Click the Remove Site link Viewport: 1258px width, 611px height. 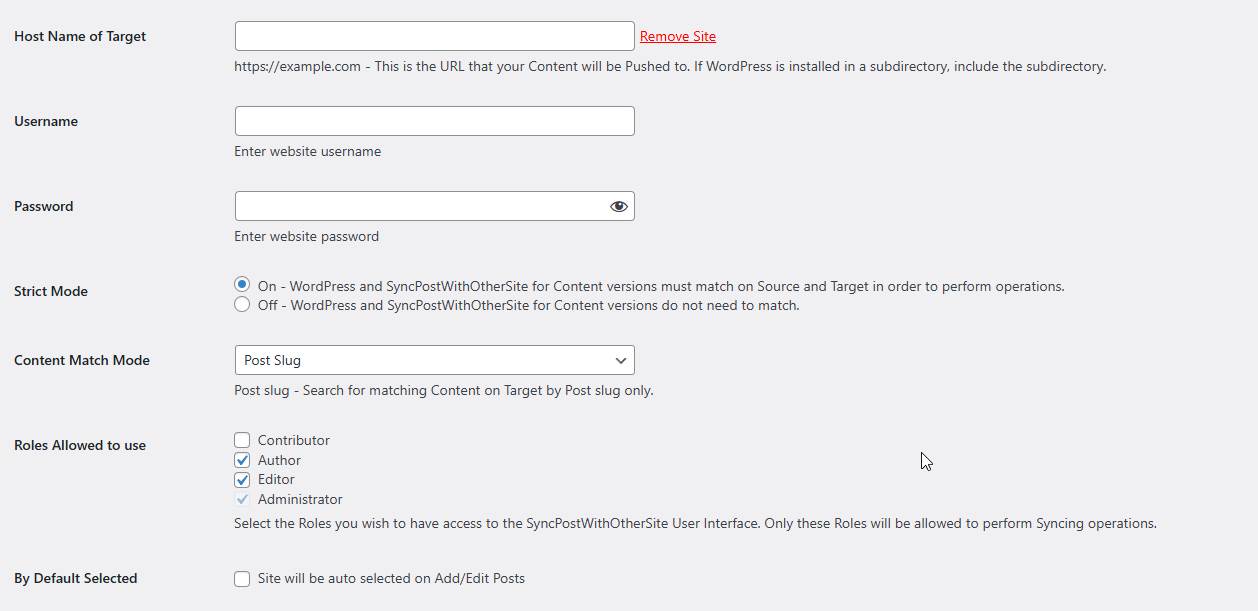pyautogui.click(x=677, y=36)
